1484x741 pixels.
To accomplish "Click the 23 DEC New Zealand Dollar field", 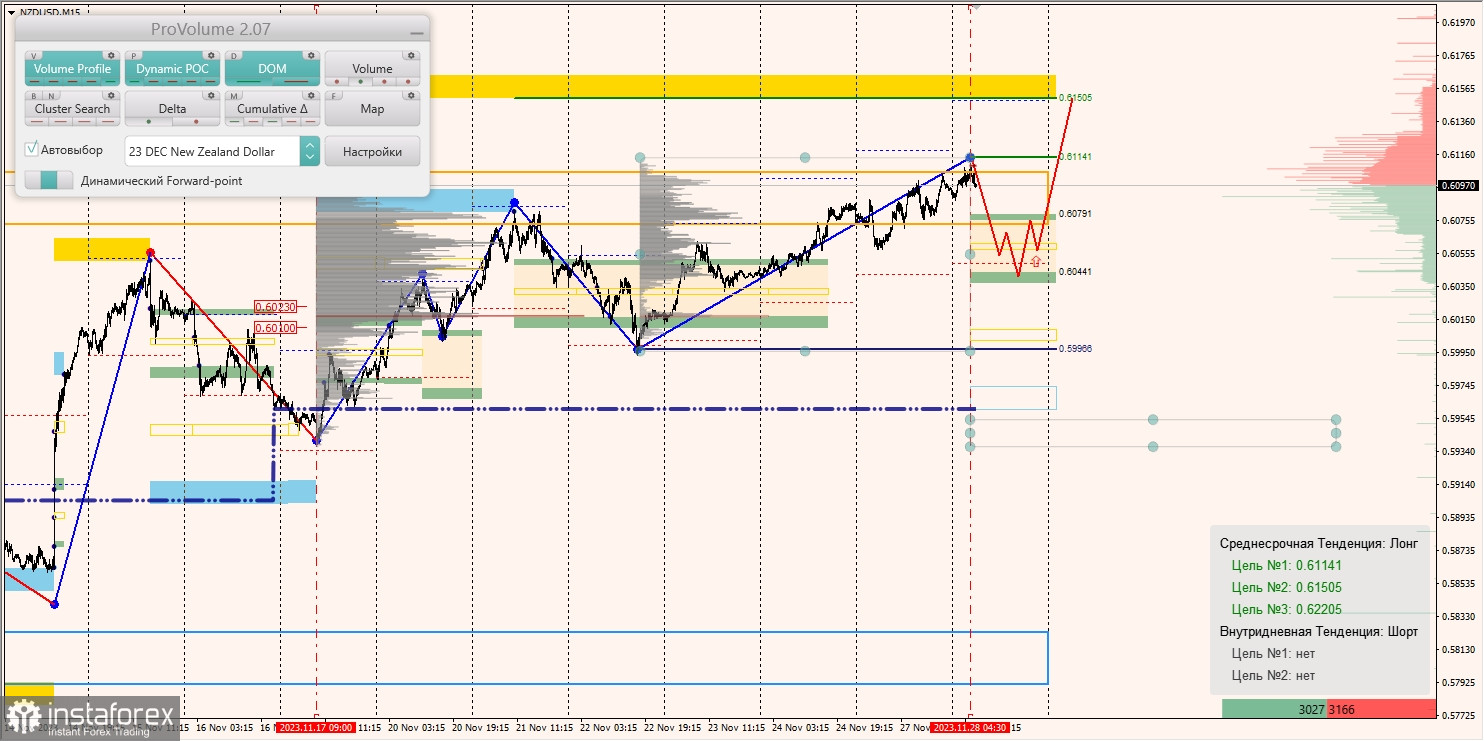I will pyautogui.click(x=212, y=151).
